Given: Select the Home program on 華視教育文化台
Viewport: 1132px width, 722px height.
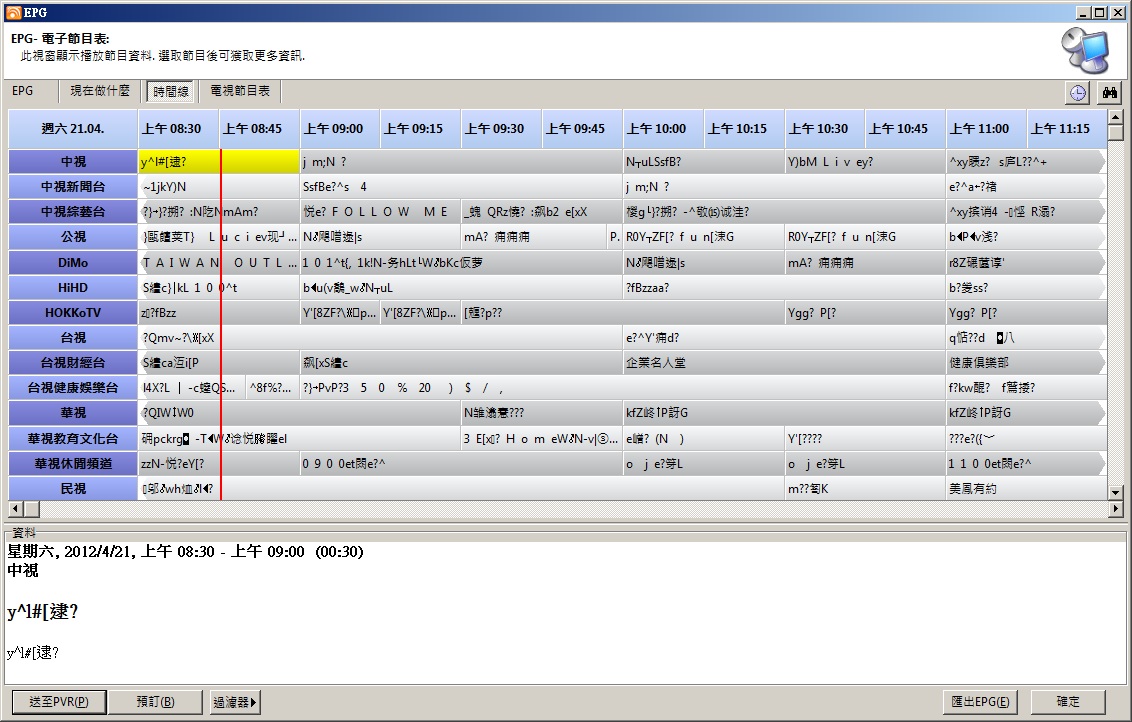Looking at the screenshot, I should [541, 438].
